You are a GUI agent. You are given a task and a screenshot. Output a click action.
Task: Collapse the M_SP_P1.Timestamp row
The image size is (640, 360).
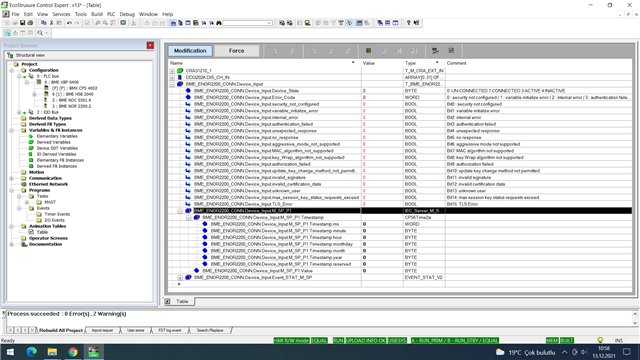tap(189, 218)
